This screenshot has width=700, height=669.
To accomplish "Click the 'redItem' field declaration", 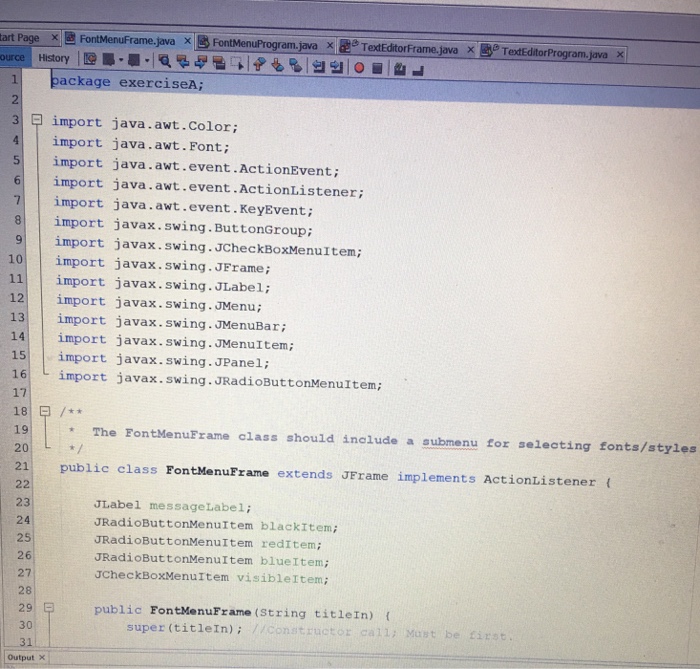I will tap(208, 542).
